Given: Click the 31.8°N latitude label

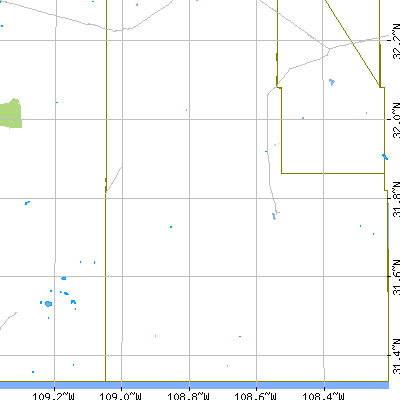Looking at the screenshot, I should click(396, 199).
